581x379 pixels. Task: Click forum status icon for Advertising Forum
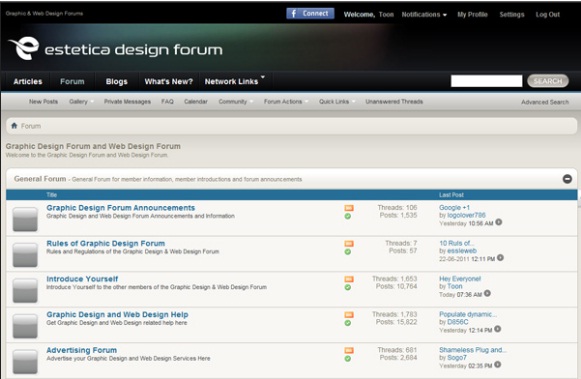point(25,361)
